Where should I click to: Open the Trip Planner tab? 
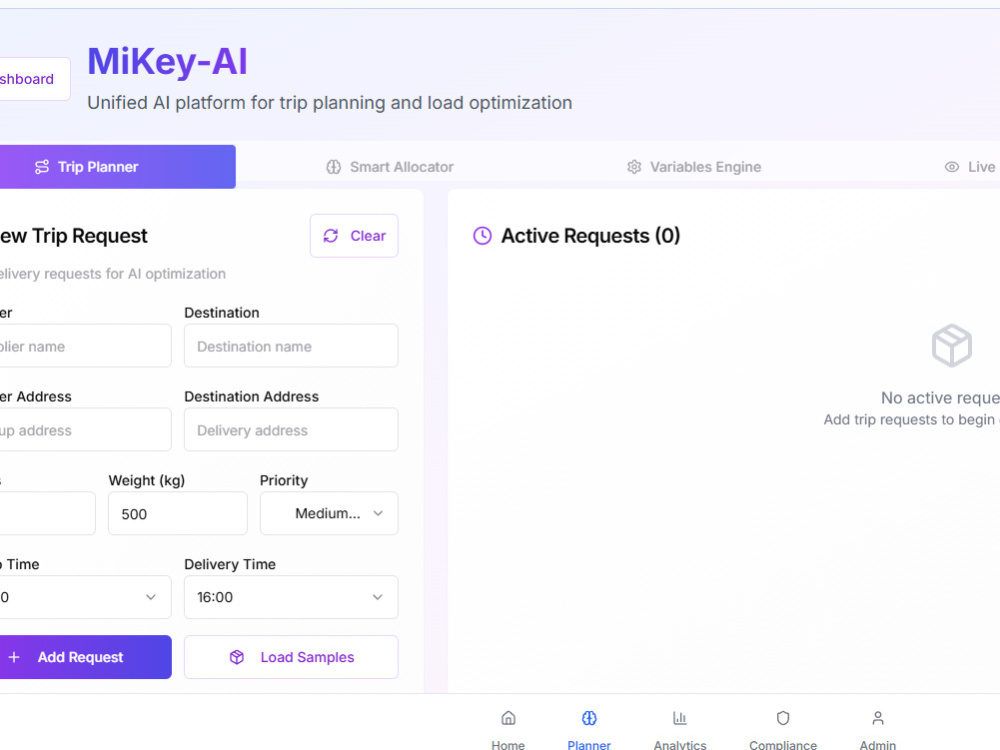click(x=117, y=166)
